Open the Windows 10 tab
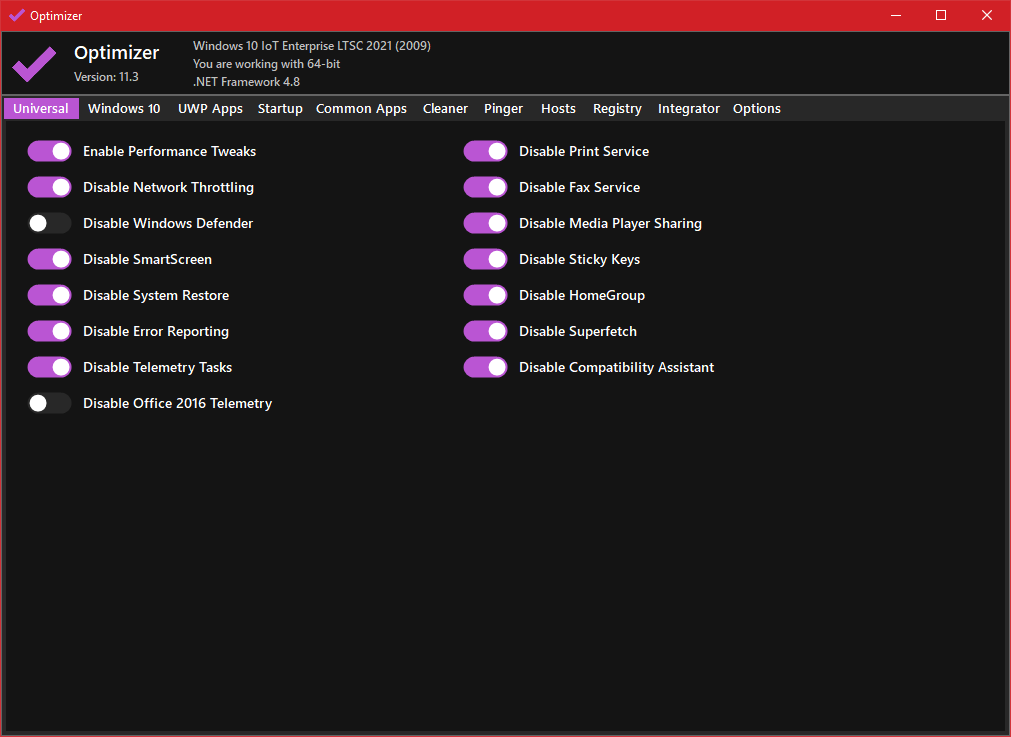 (x=124, y=109)
